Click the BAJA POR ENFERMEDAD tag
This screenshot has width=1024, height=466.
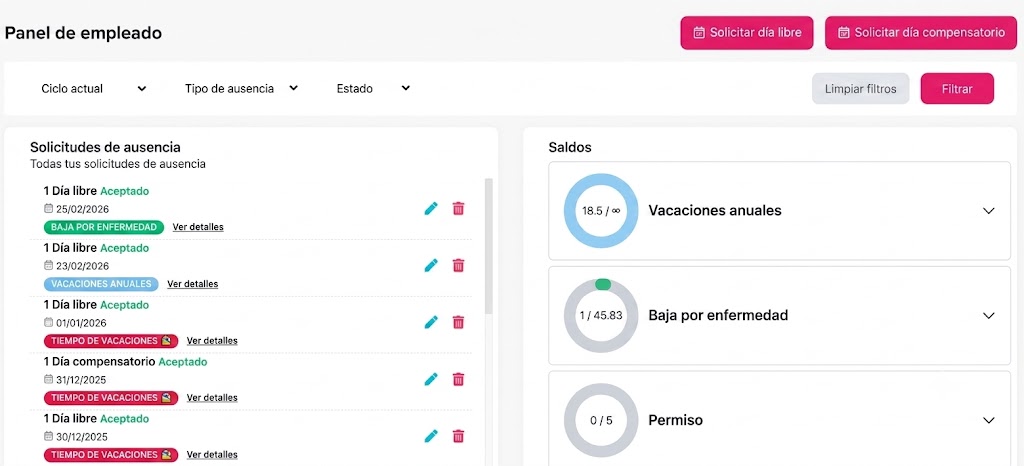tap(104, 227)
